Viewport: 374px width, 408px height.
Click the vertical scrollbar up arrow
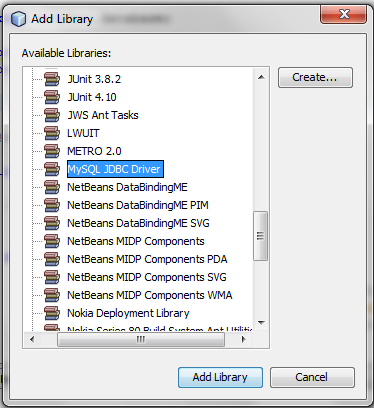[261, 77]
